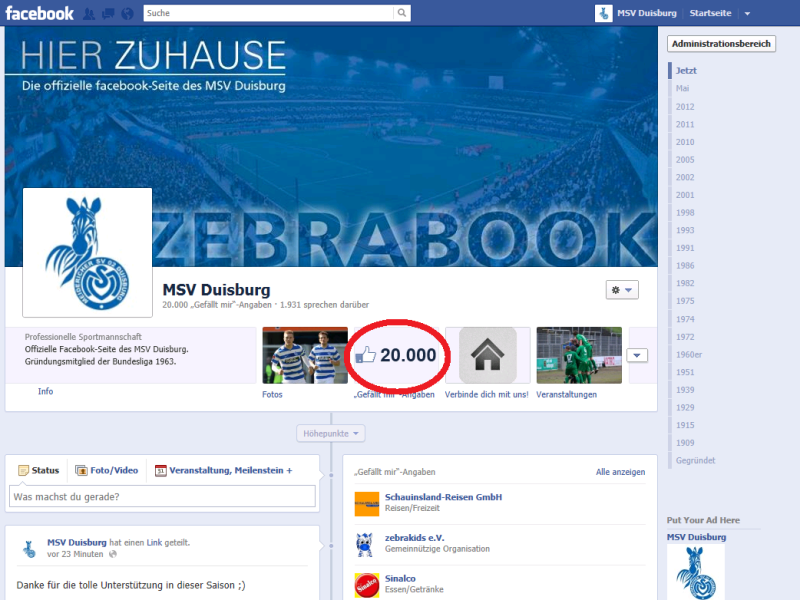The image size is (800, 600).
Task: Open Sinalco page link
Action: 400,579
